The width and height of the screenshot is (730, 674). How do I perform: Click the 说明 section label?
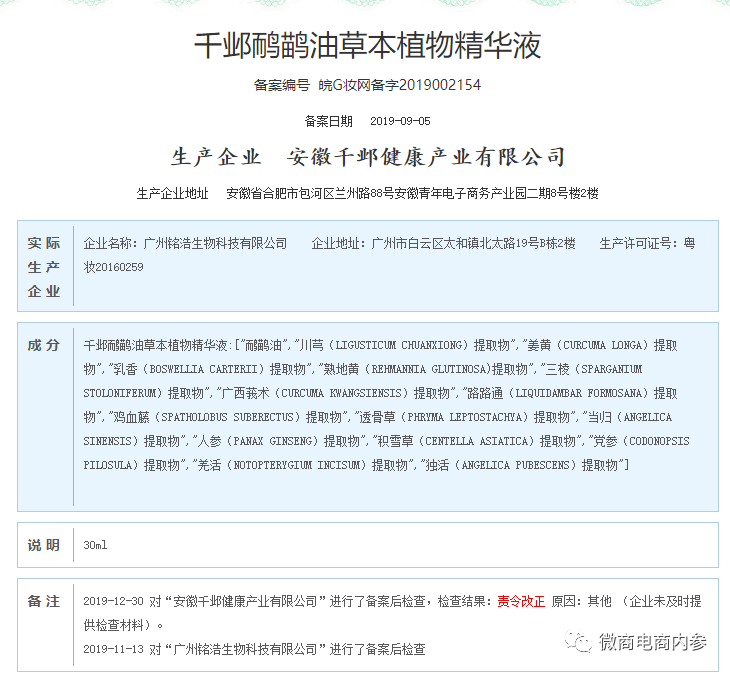[x=44, y=545]
